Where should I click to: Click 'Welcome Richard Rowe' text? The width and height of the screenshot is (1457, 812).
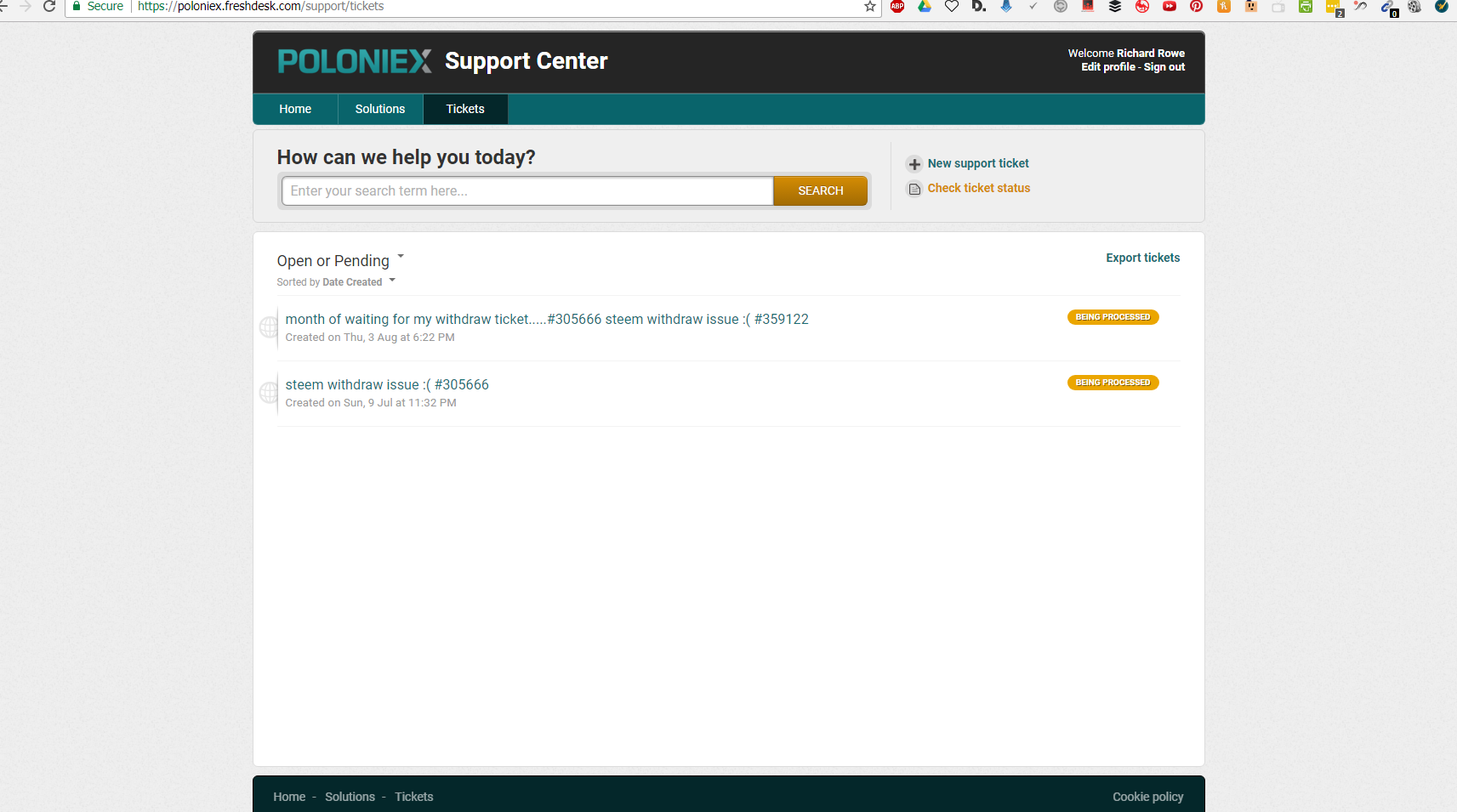1126,54
